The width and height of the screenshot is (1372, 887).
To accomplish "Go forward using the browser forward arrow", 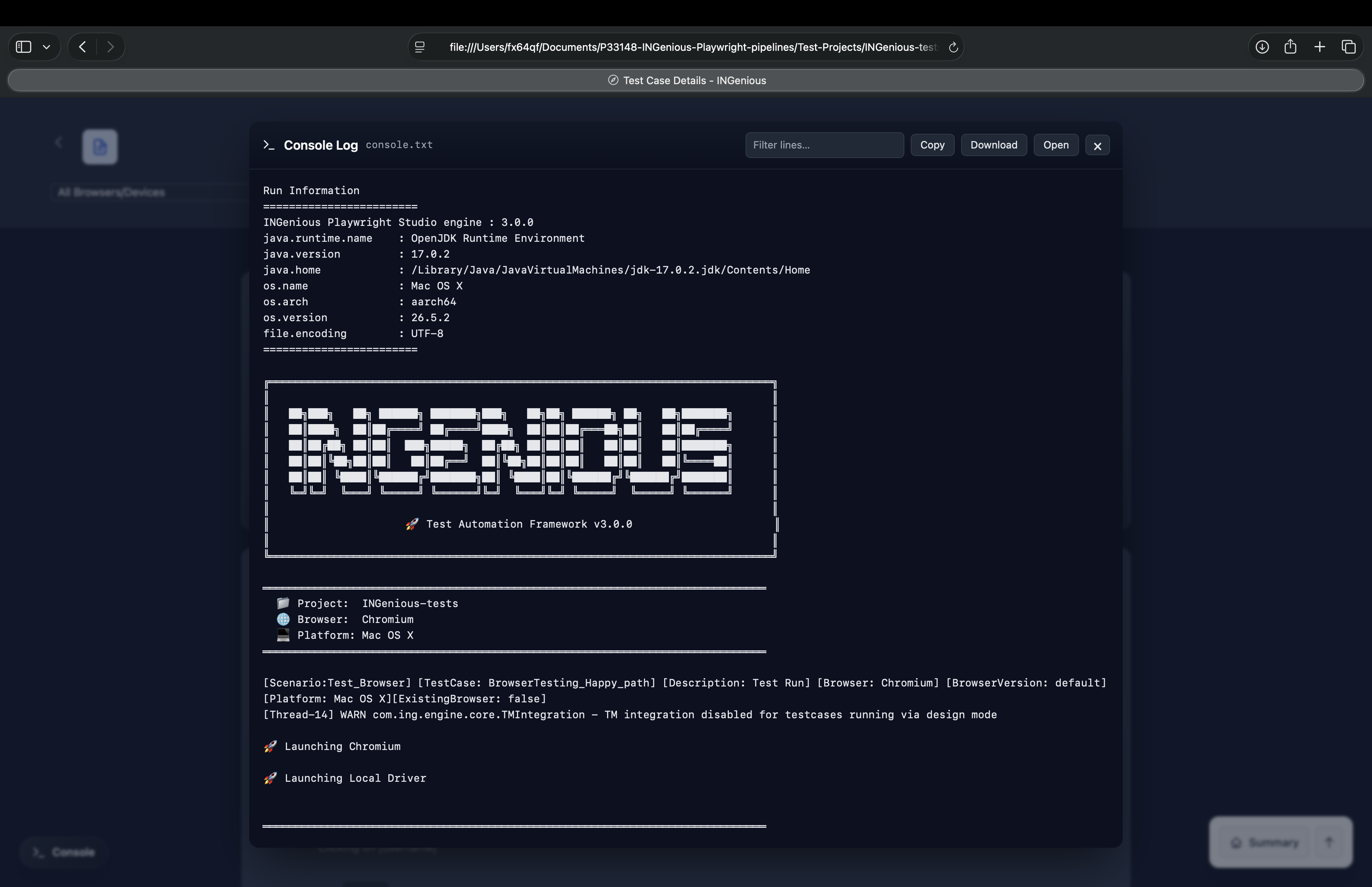I will [x=110, y=47].
